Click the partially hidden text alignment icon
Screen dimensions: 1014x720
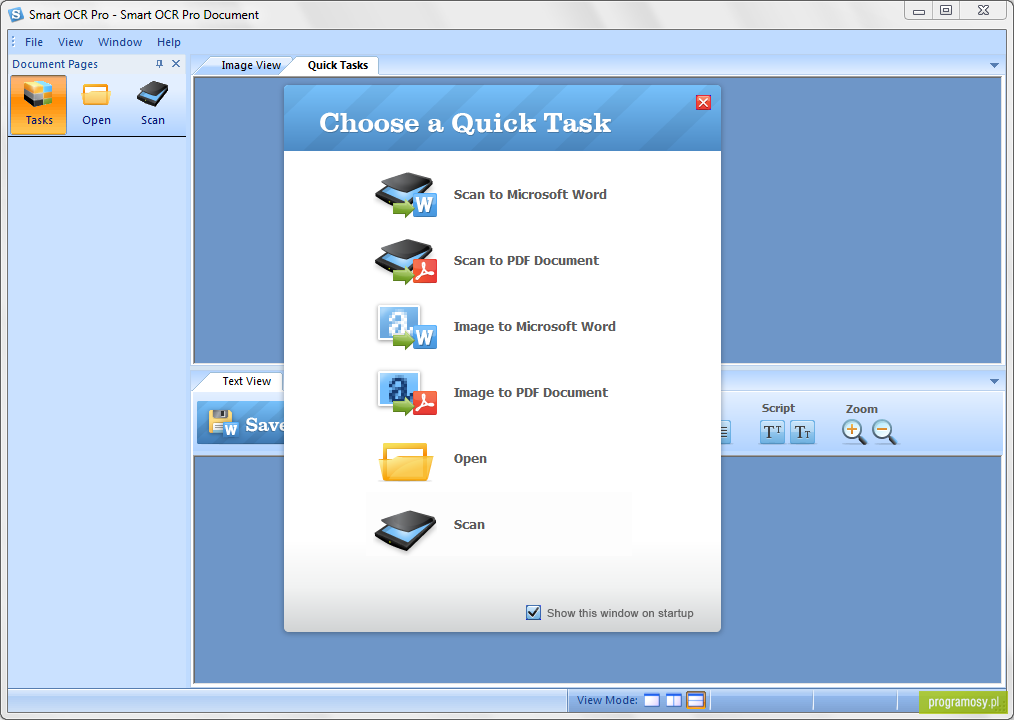[x=726, y=432]
